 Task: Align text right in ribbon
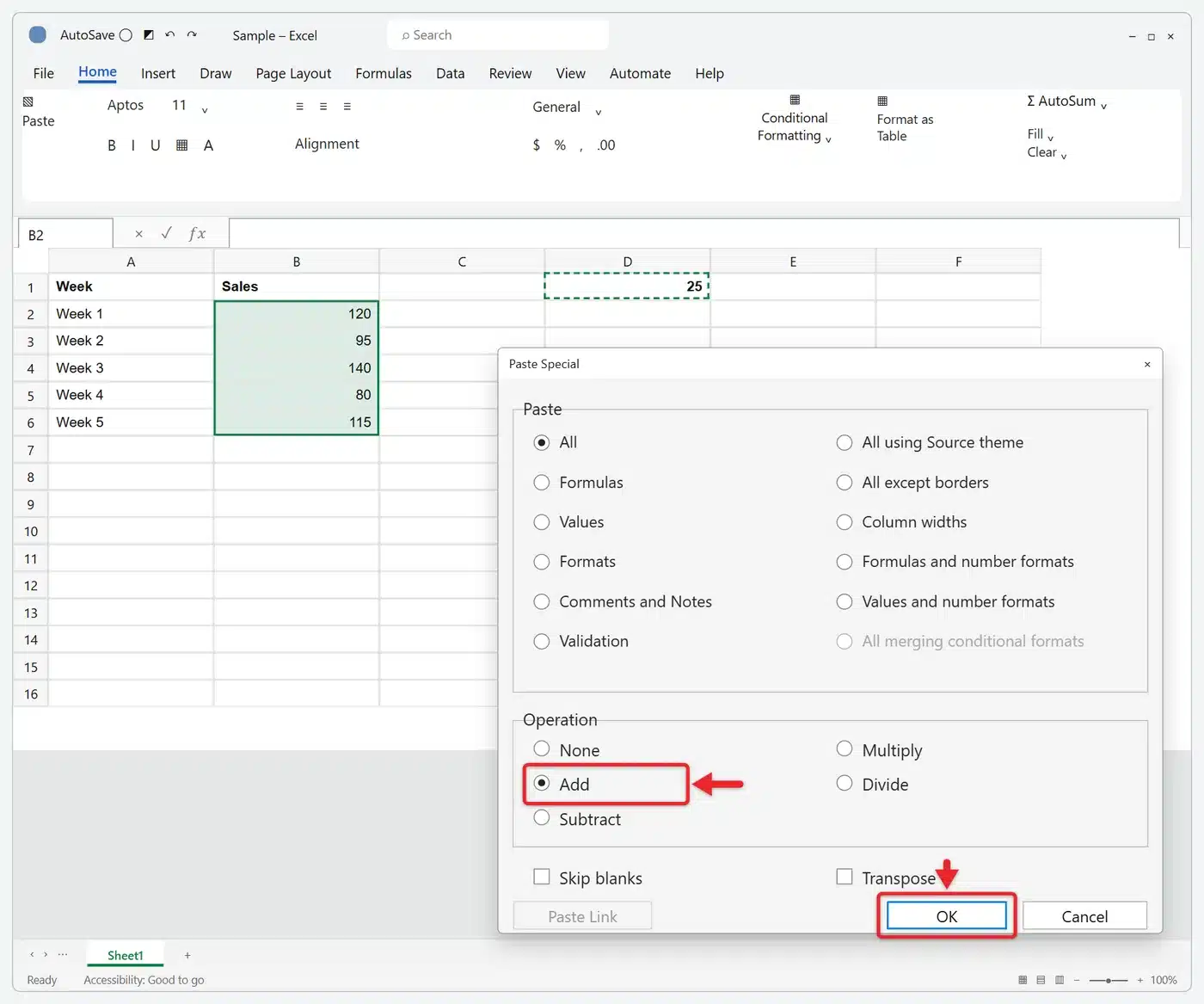pyautogui.click(x=347, y=107)
